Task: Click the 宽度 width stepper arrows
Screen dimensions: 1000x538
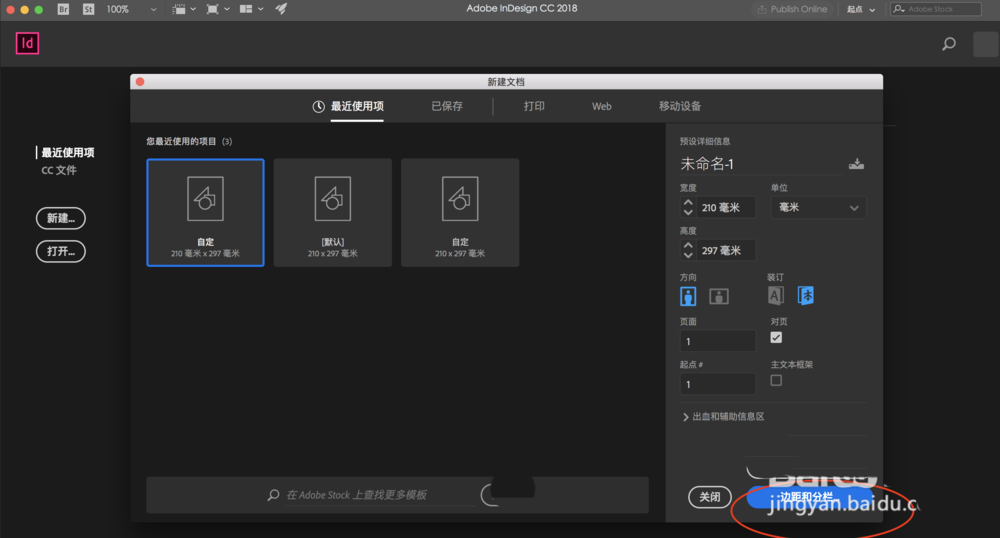Action: 688,208
